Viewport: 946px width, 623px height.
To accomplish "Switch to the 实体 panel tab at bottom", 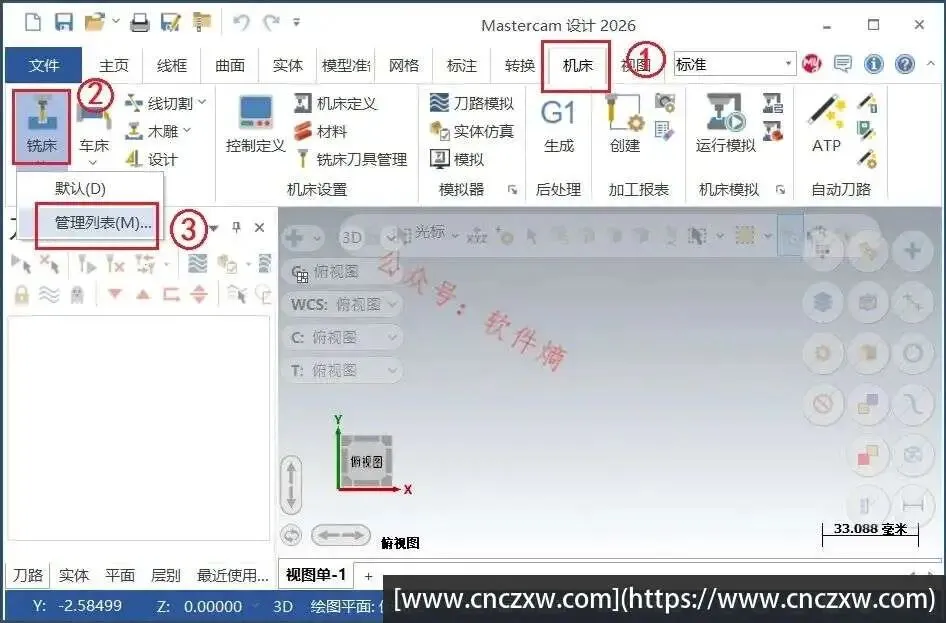I will [74, 575].
